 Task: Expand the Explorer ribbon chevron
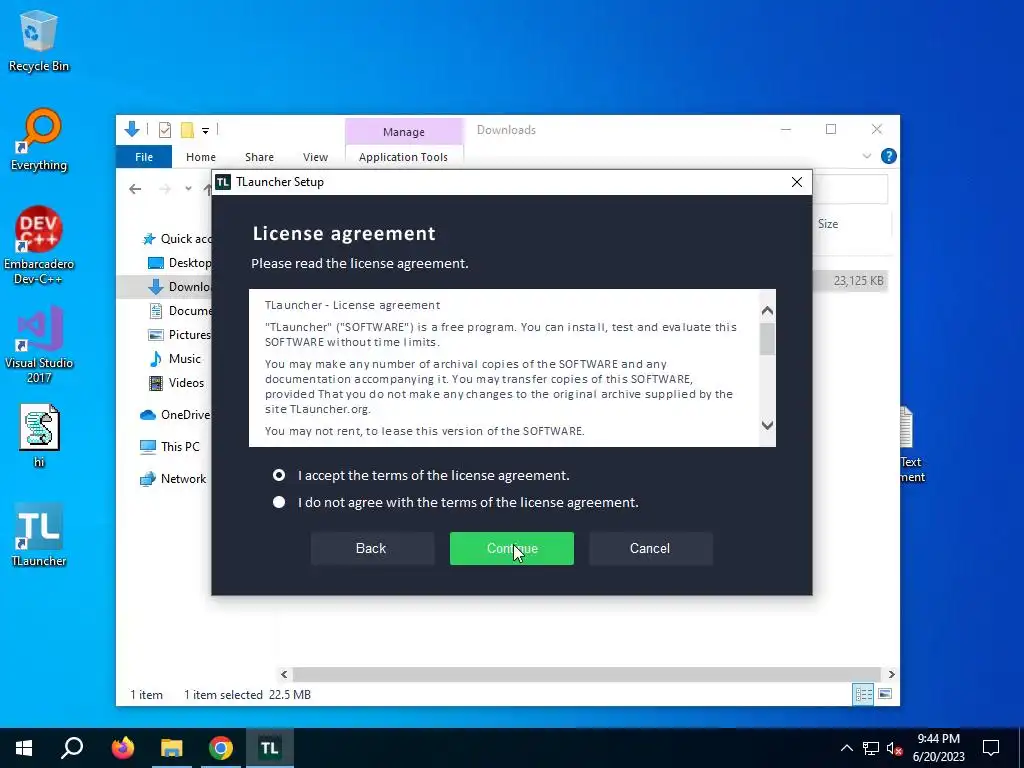click(x=867, y=156)
